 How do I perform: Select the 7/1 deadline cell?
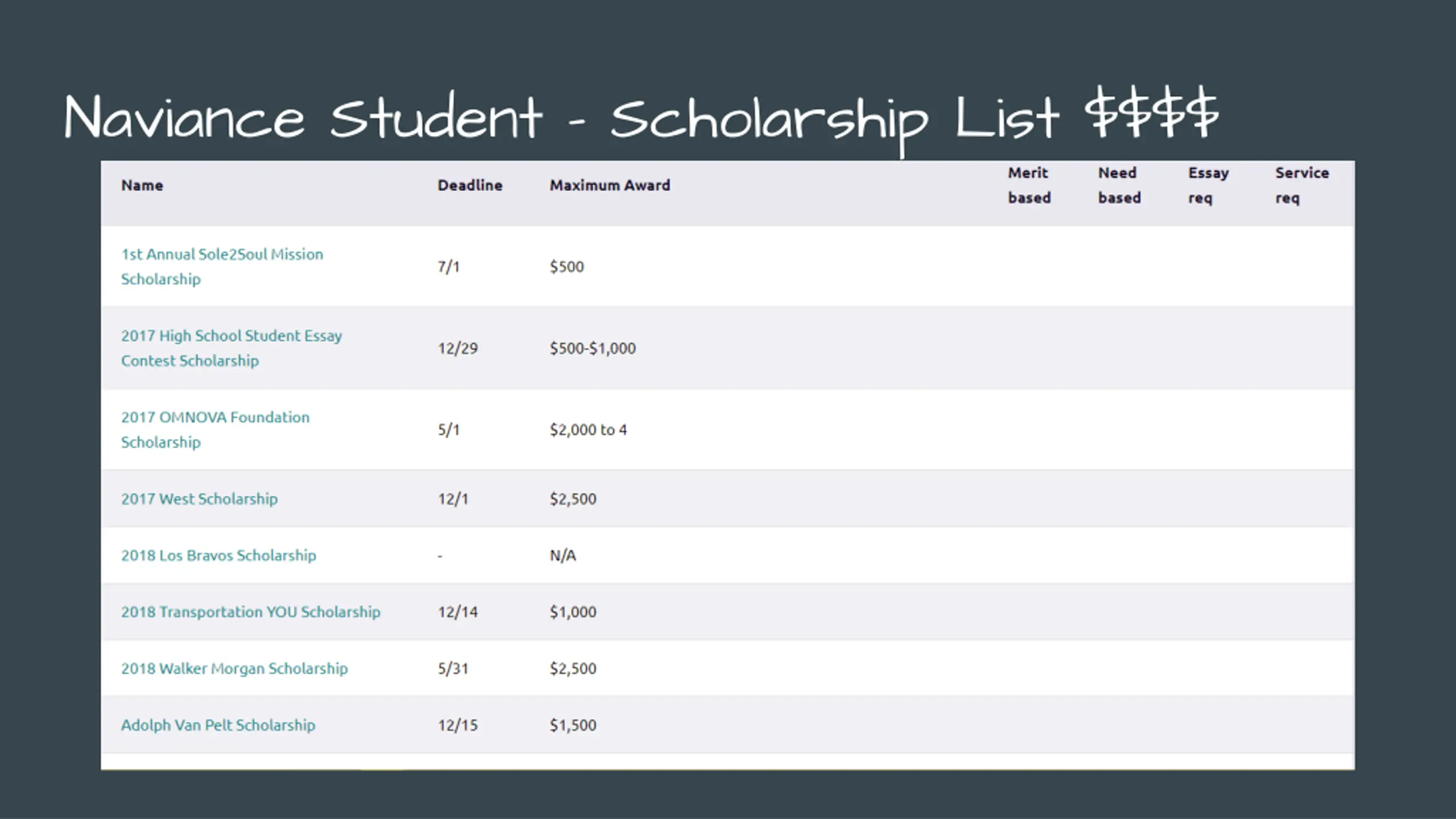tap(448, 267)
